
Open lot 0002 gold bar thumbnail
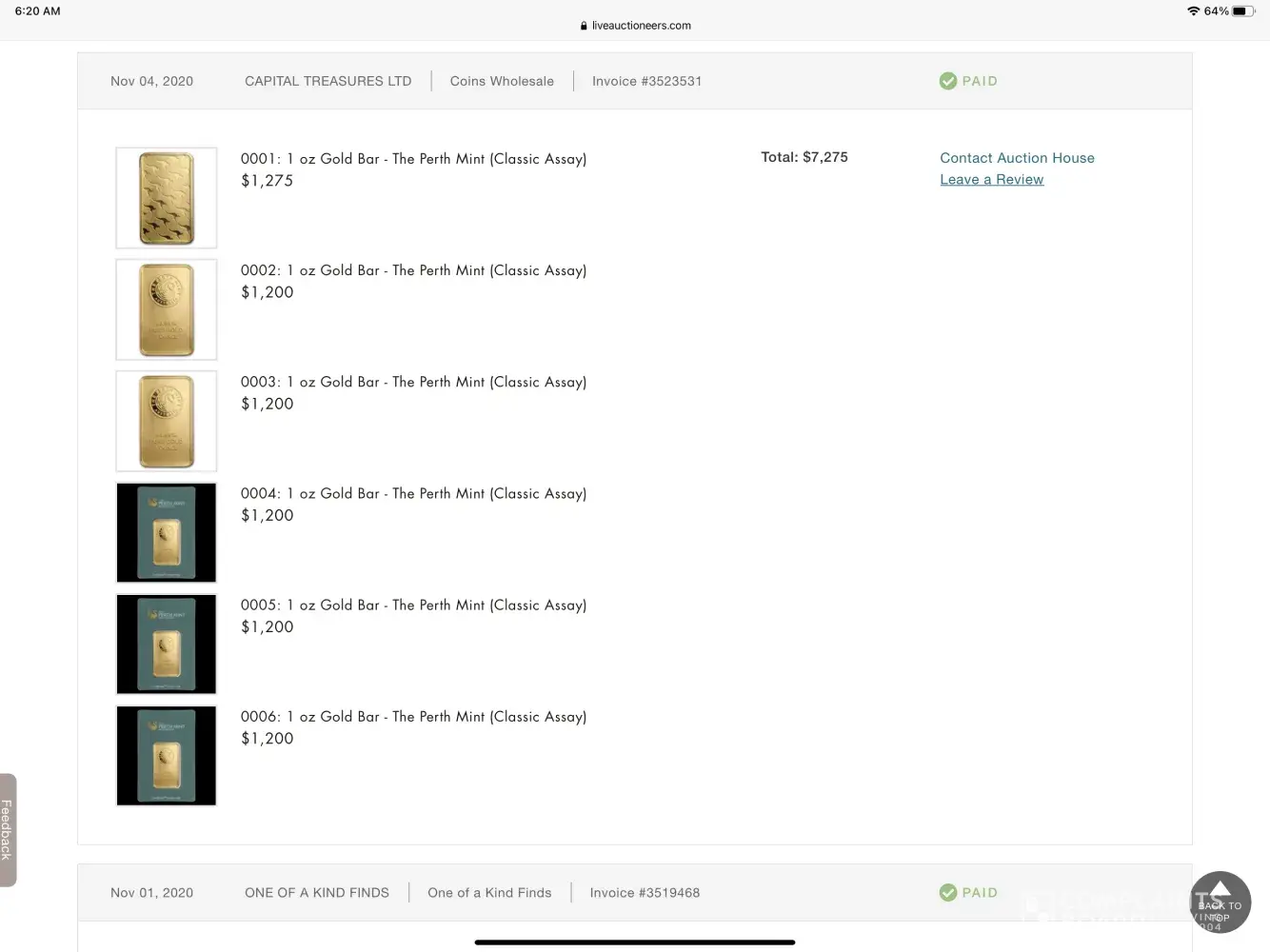click(167, 309)
